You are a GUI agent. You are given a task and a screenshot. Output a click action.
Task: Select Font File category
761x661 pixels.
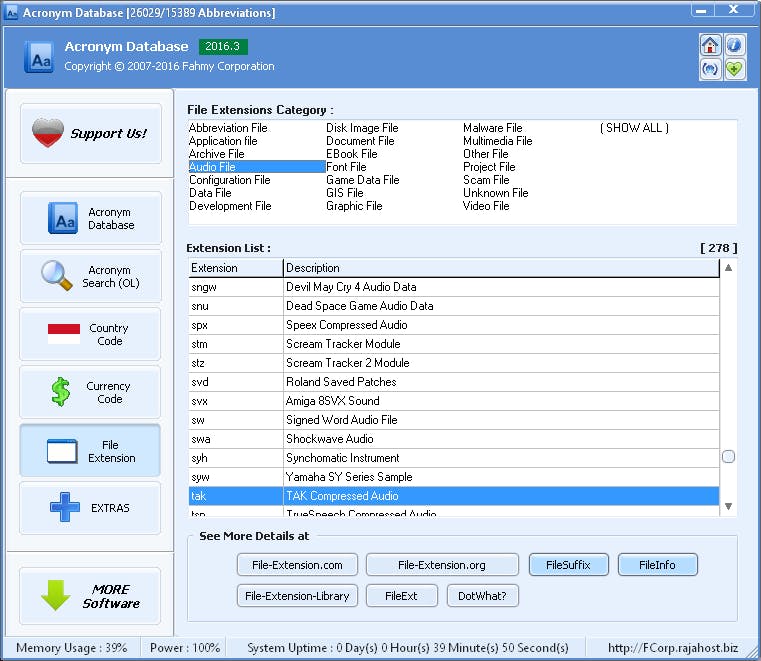[346, 167]
